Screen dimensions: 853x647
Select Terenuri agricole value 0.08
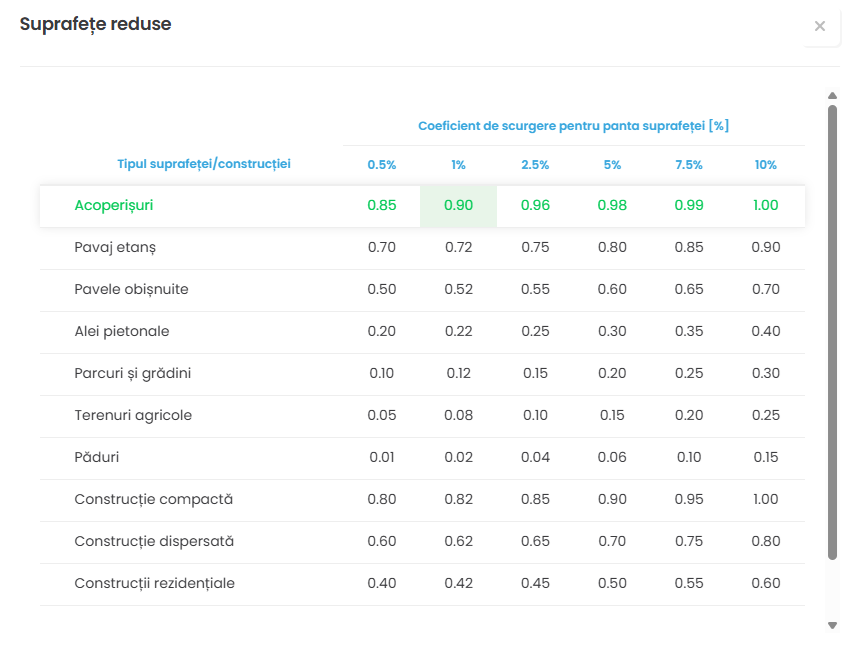click(x=458, y=415)
